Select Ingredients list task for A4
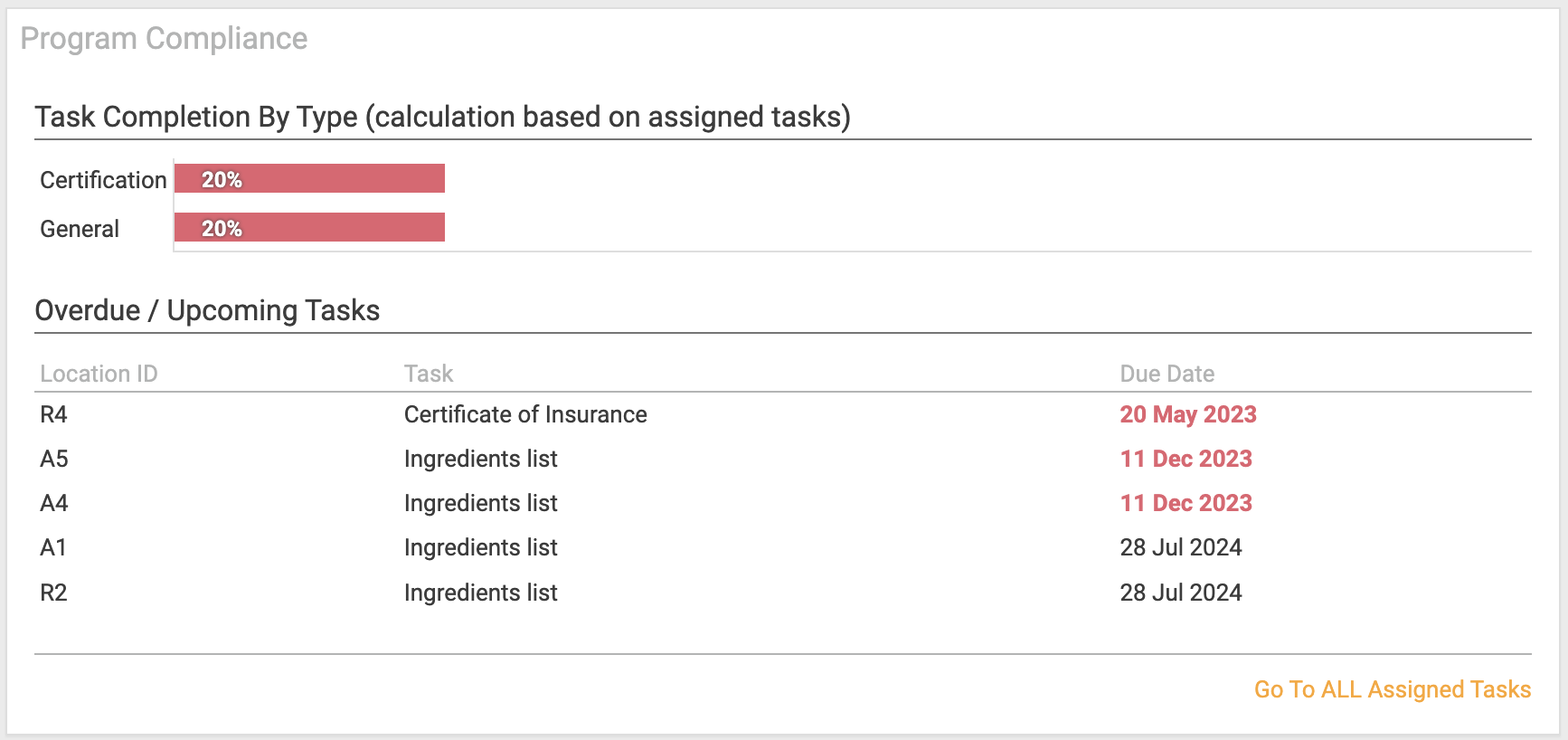The image size is (1568, 740). tap(480, 503)
